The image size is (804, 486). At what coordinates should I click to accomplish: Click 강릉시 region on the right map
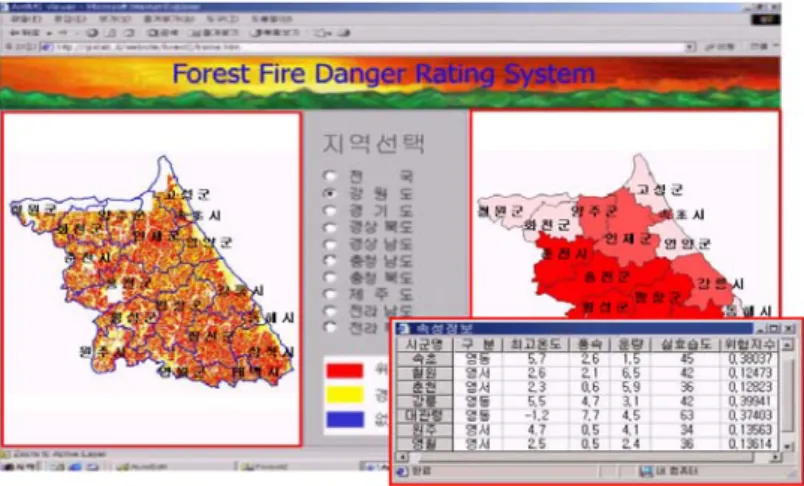click(720, 284)
